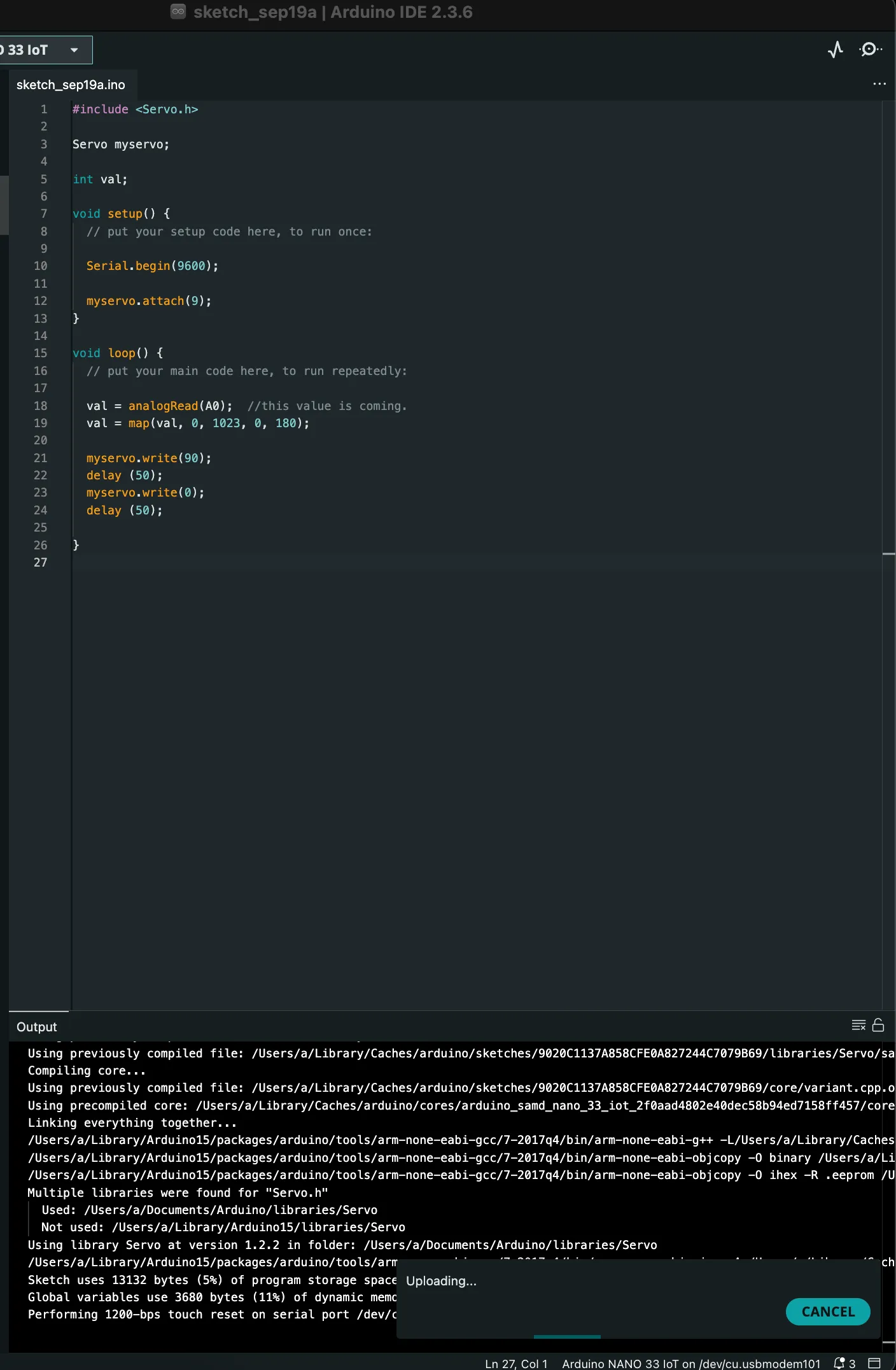Open the Serial Monitor
Screen dimensions: 896x1370
pos(870,50)
